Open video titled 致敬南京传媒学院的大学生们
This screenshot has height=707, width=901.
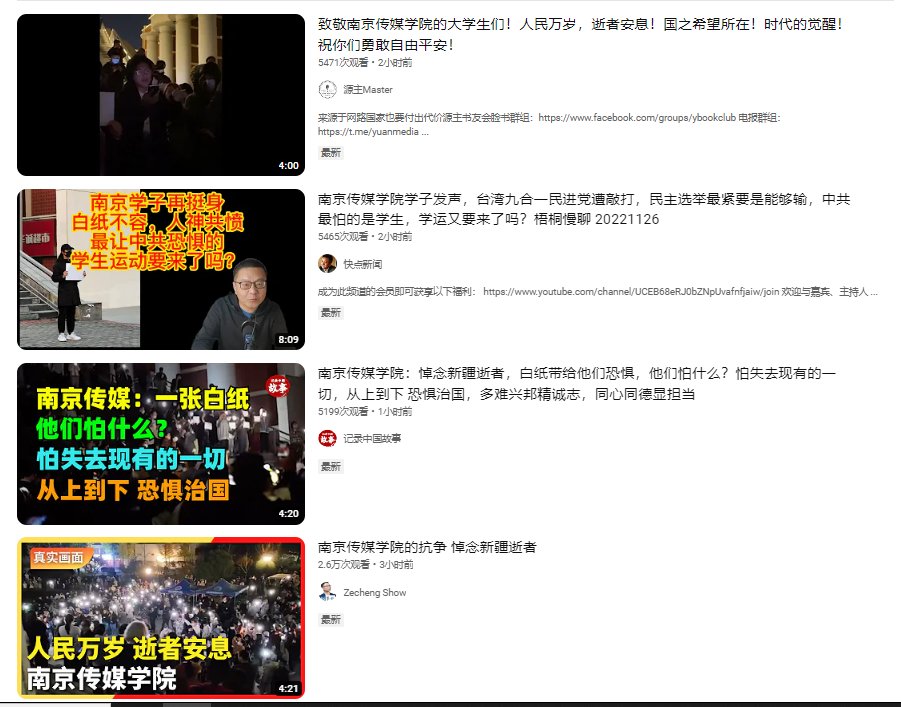[580, 34]
